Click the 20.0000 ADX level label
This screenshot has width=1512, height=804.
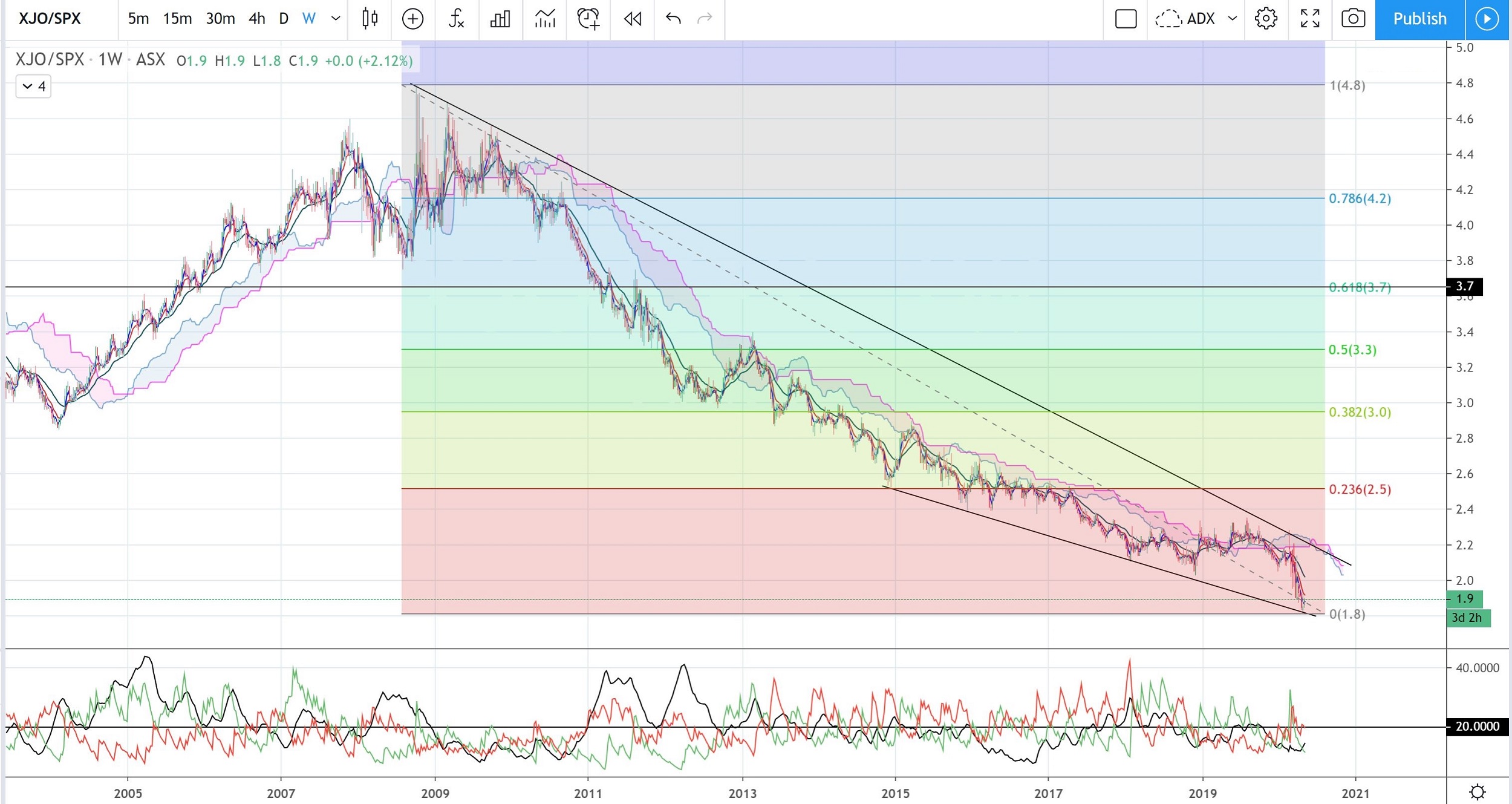1477,727
